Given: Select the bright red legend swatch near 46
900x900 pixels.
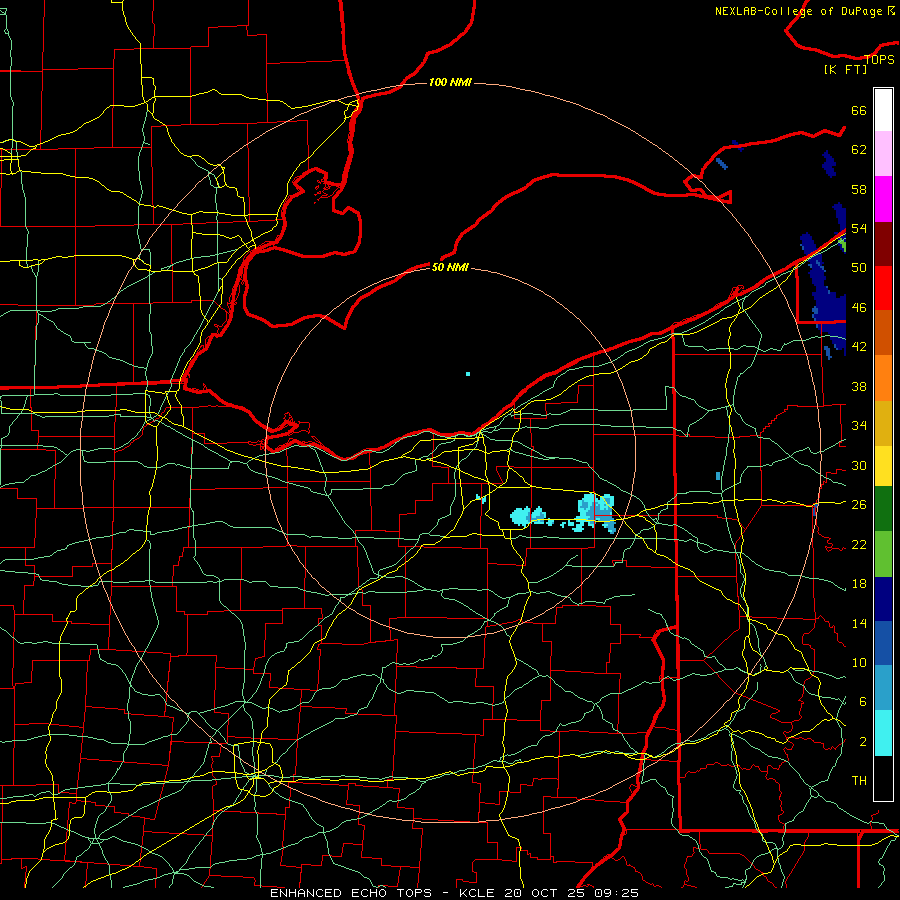Looking at the screenshot, I should pos(883,288).
